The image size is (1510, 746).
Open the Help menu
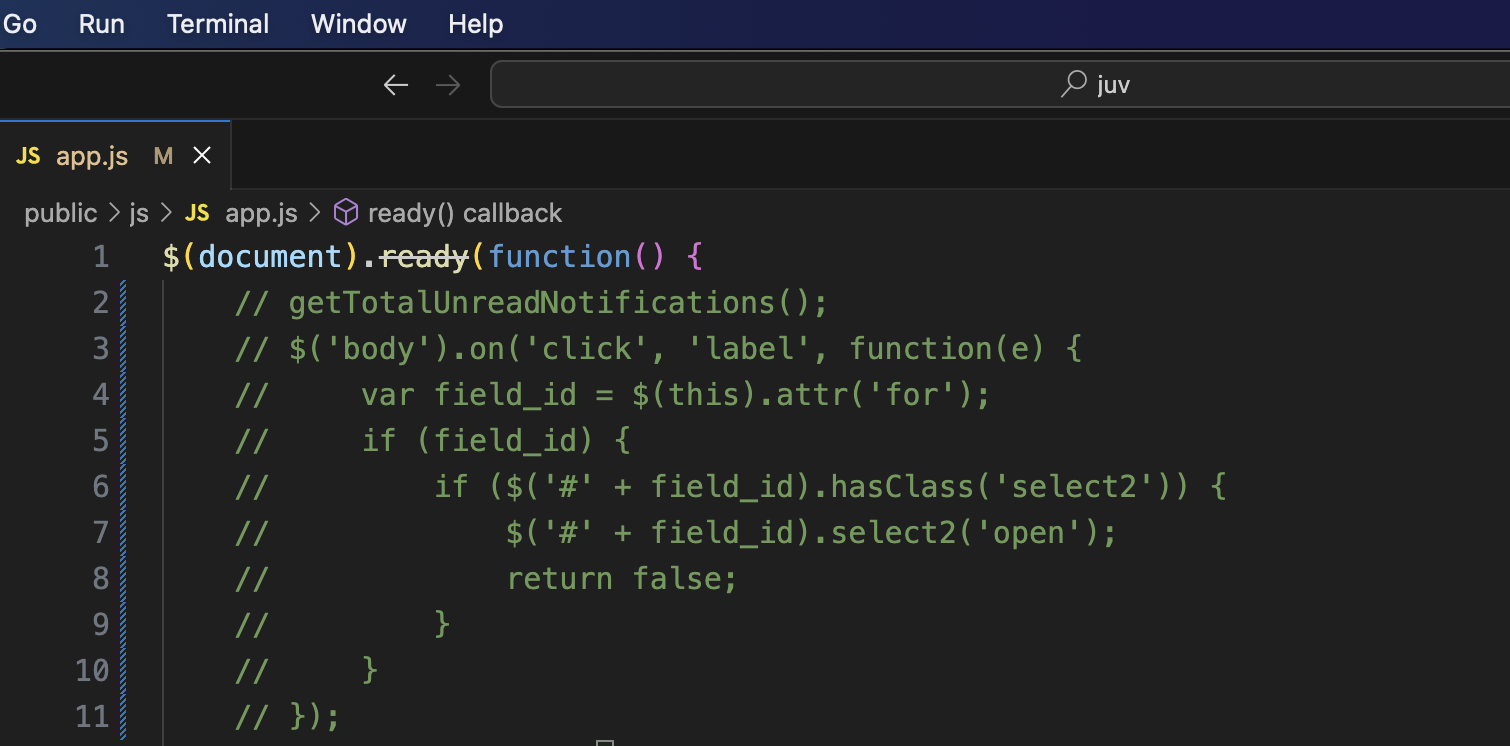coord(475,23)
